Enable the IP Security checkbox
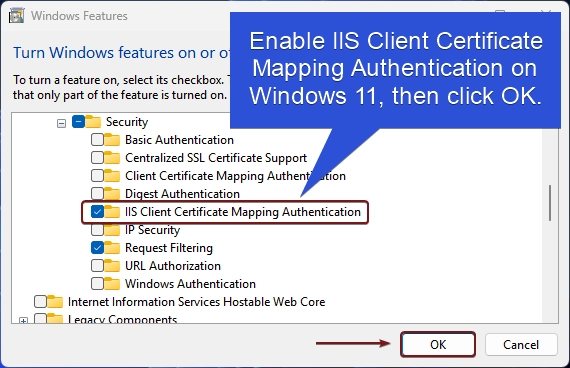 click(97, 230)
